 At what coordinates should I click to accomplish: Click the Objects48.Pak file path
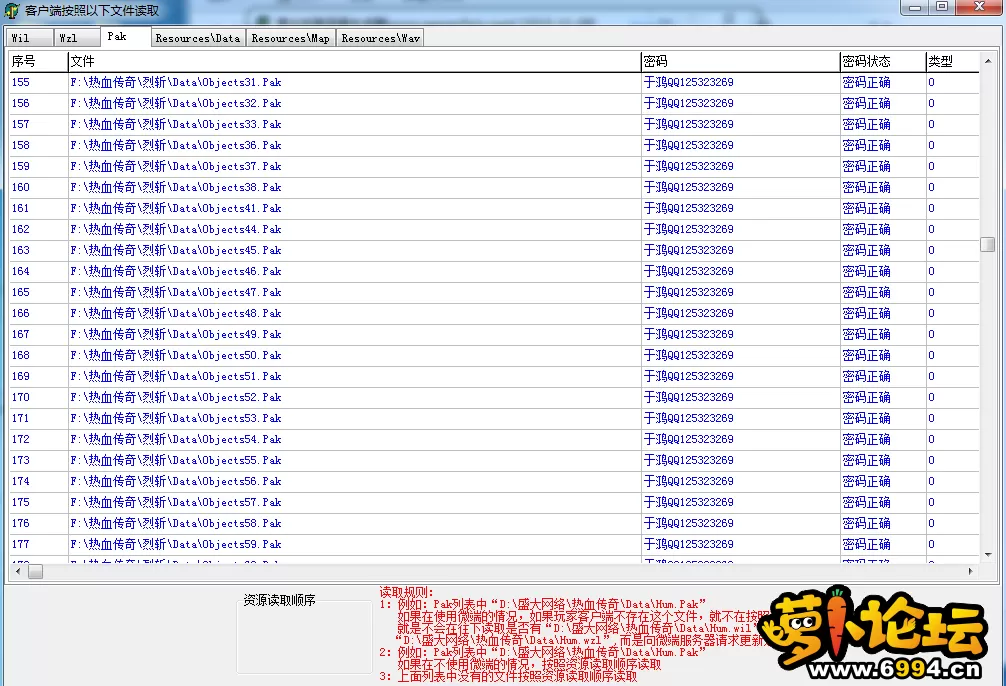pyautogui.click(x=176, y=313)
